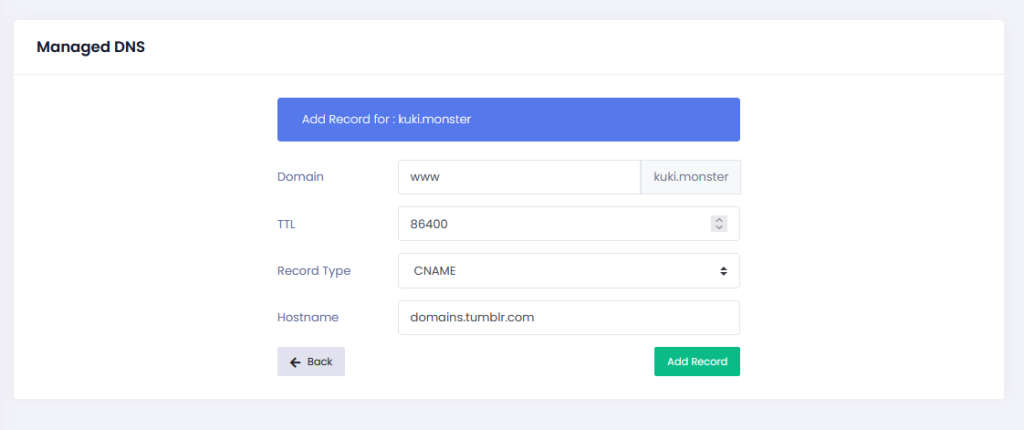Click the Hostname field label
Image resolution: width=1024 pixels, height=430 pixels.
pos(308,318)
